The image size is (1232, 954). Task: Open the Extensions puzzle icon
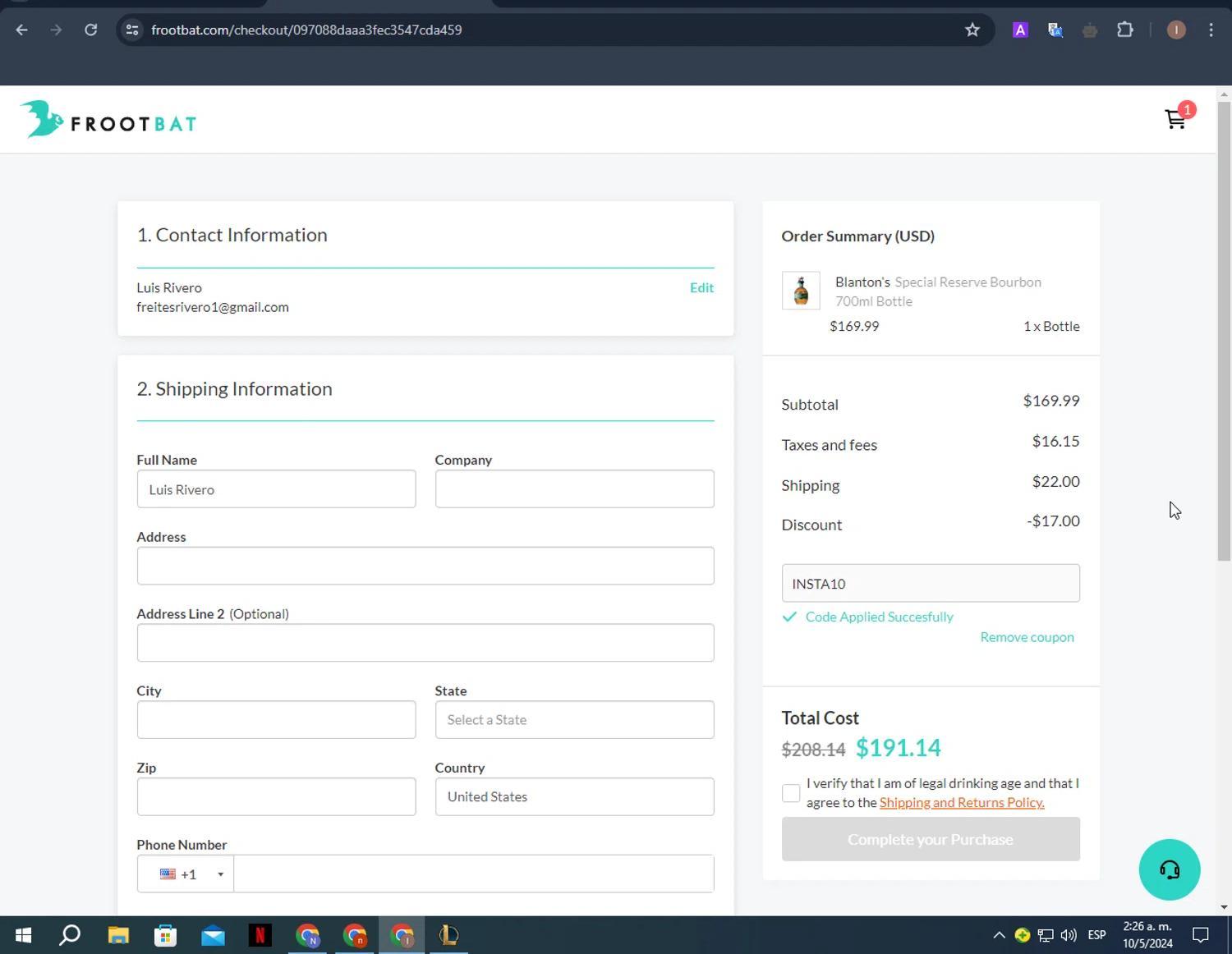(1125, 30)
